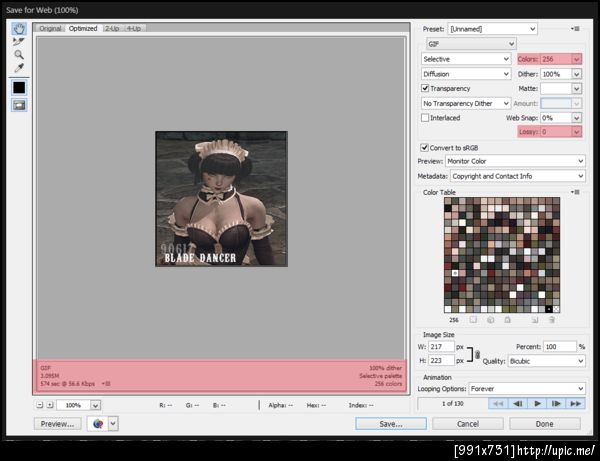Uncheck Convert to sRGB checkbox
Image resolution: width=600 pixels, height=461 pixels.
424,148
